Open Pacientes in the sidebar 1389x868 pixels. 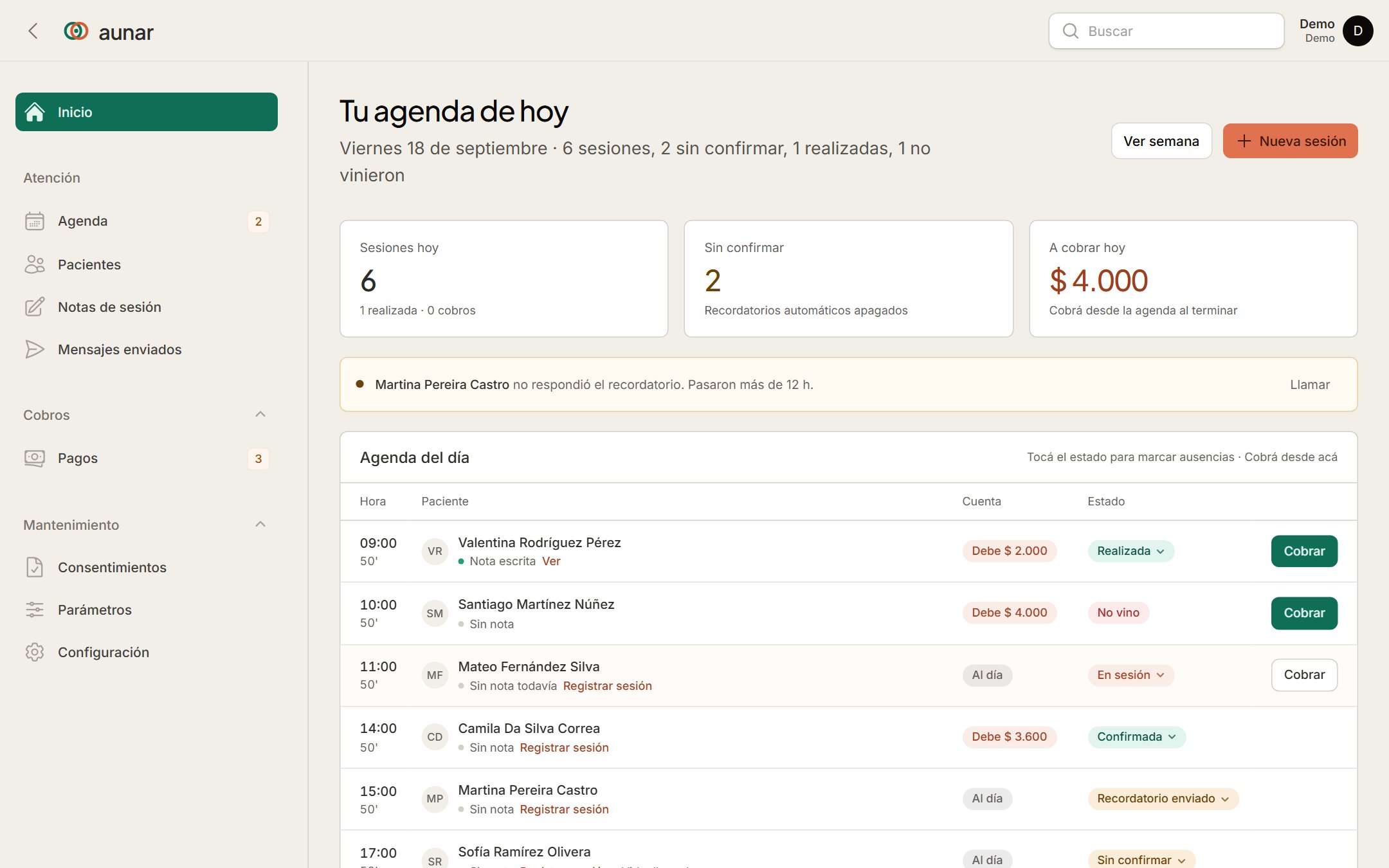pyautogui.click(x=147, y=264)
